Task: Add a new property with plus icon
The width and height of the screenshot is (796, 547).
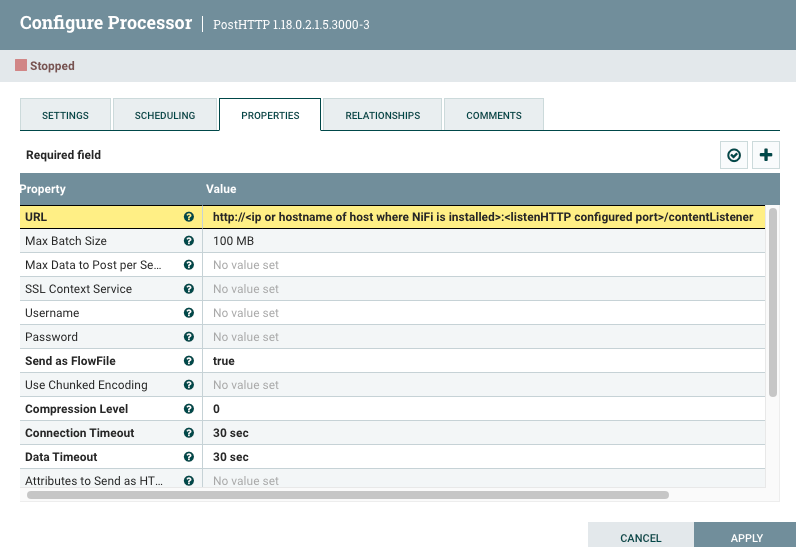Action: [766, 155]
